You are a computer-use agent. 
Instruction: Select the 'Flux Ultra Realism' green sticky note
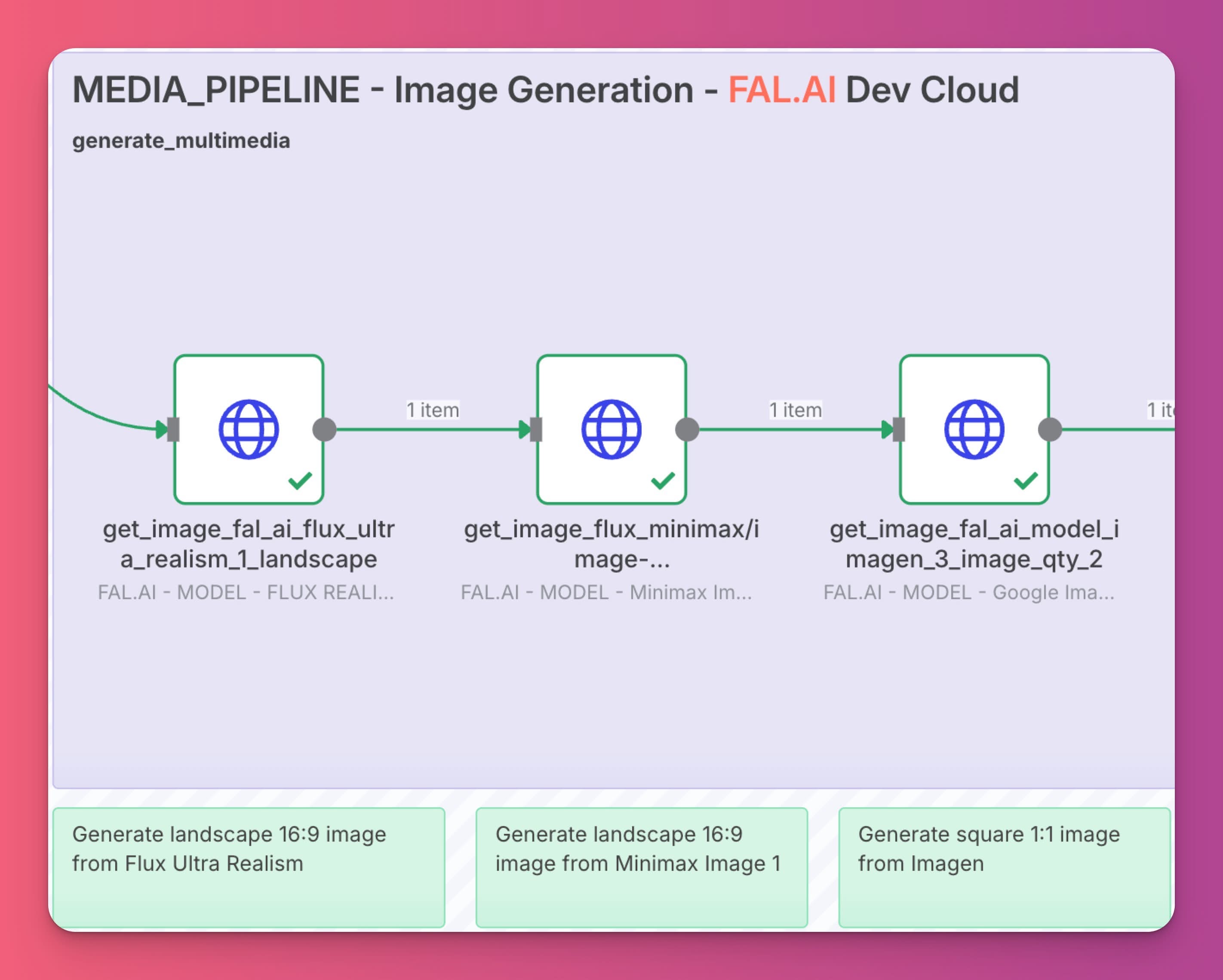click(x=249, y=868)
